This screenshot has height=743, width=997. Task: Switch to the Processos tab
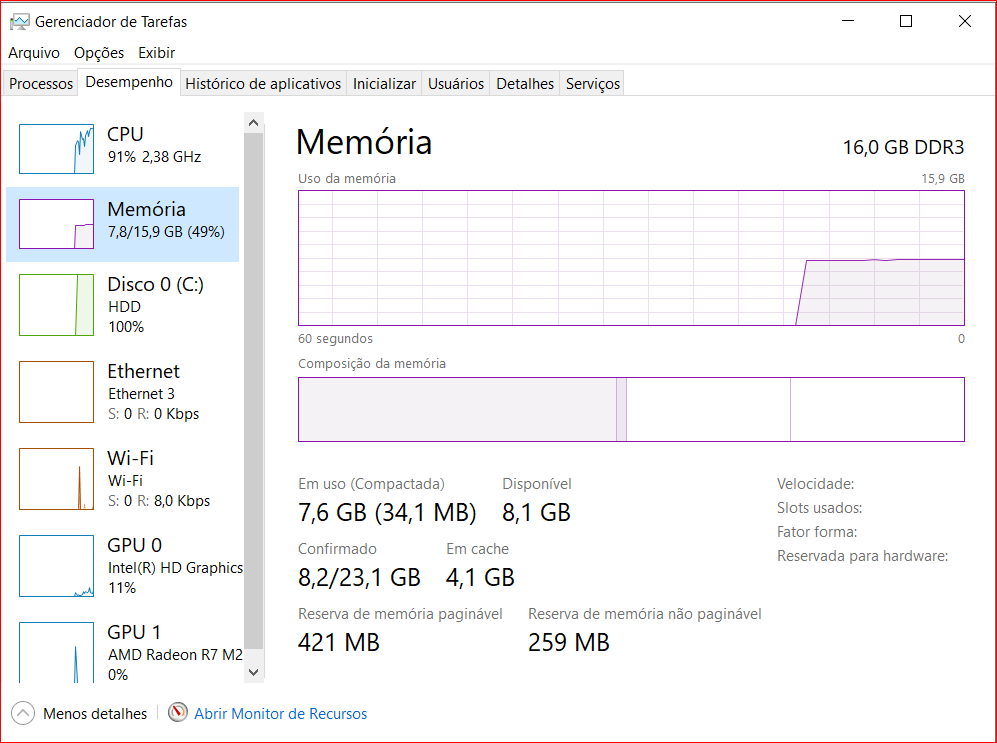(41, 84)
